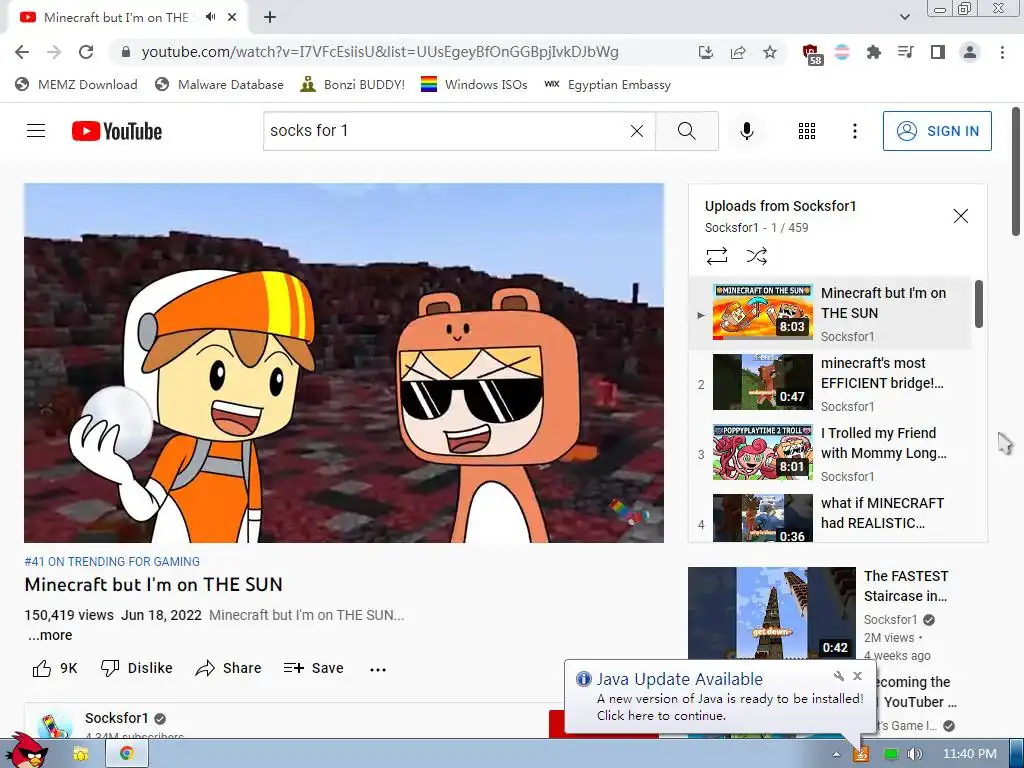Image resolution: width=1024 pixels, height=768 pixels.
Task: Open the Windows ISOs bookmark
Action: (x=474, y=84)
